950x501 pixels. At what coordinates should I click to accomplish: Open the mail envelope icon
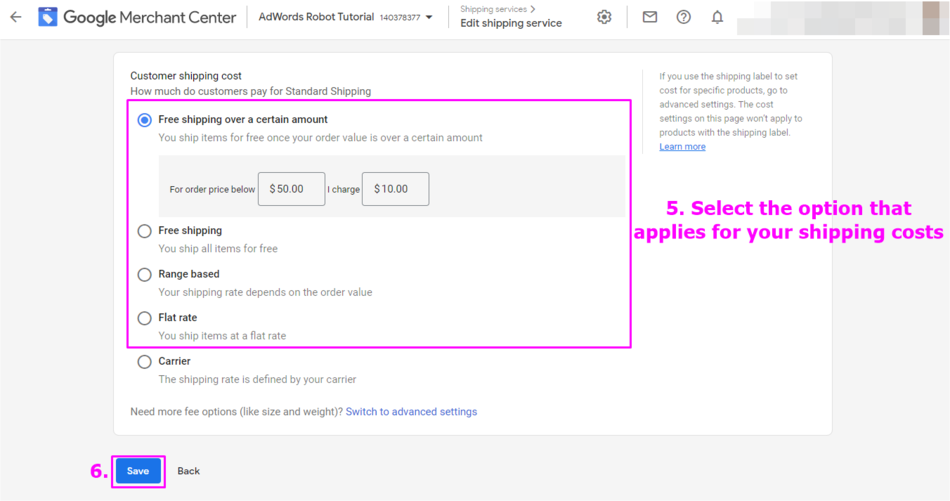(x=650, y=17)
